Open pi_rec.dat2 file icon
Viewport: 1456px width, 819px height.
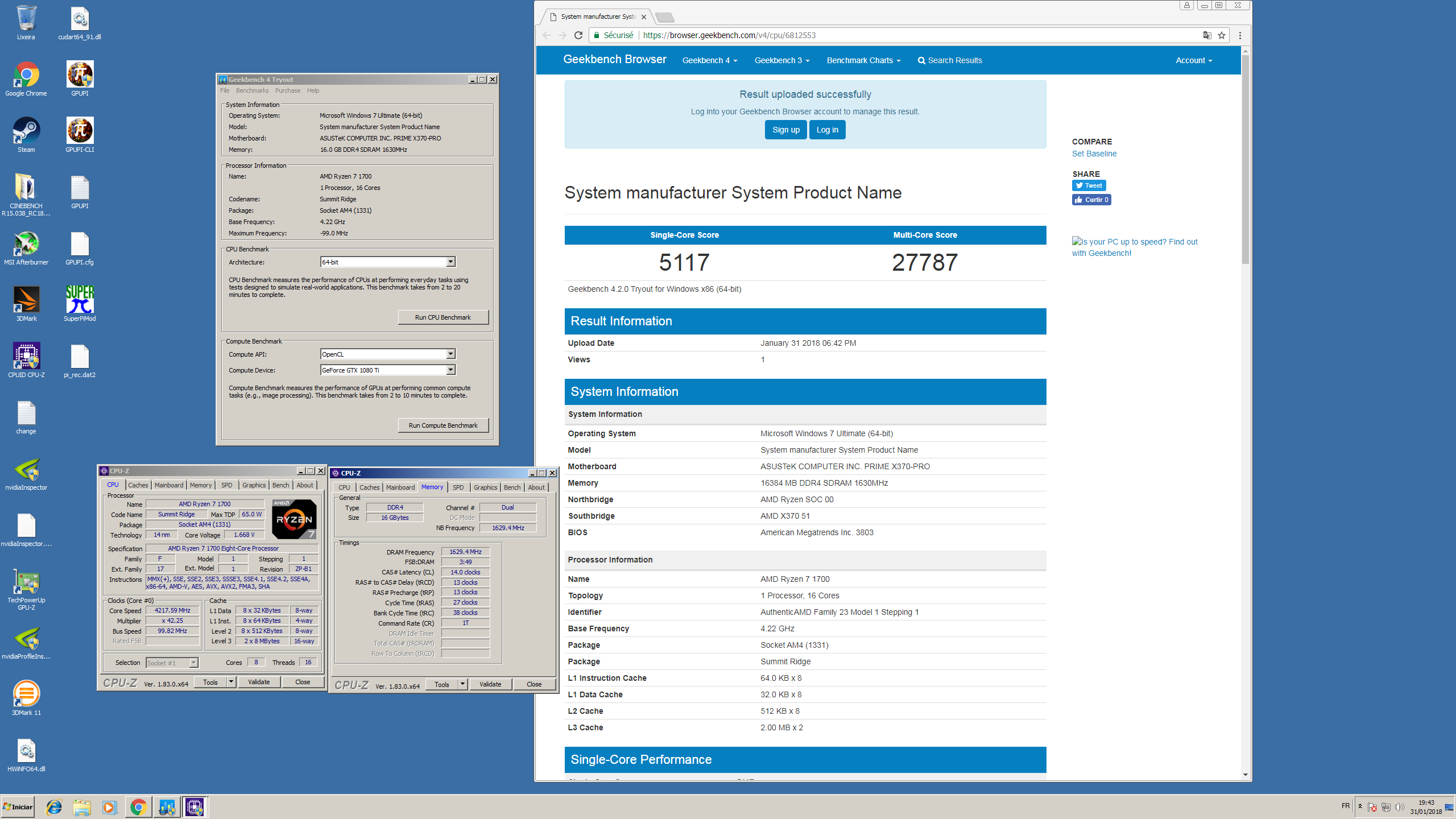click(x=80, y=361)
